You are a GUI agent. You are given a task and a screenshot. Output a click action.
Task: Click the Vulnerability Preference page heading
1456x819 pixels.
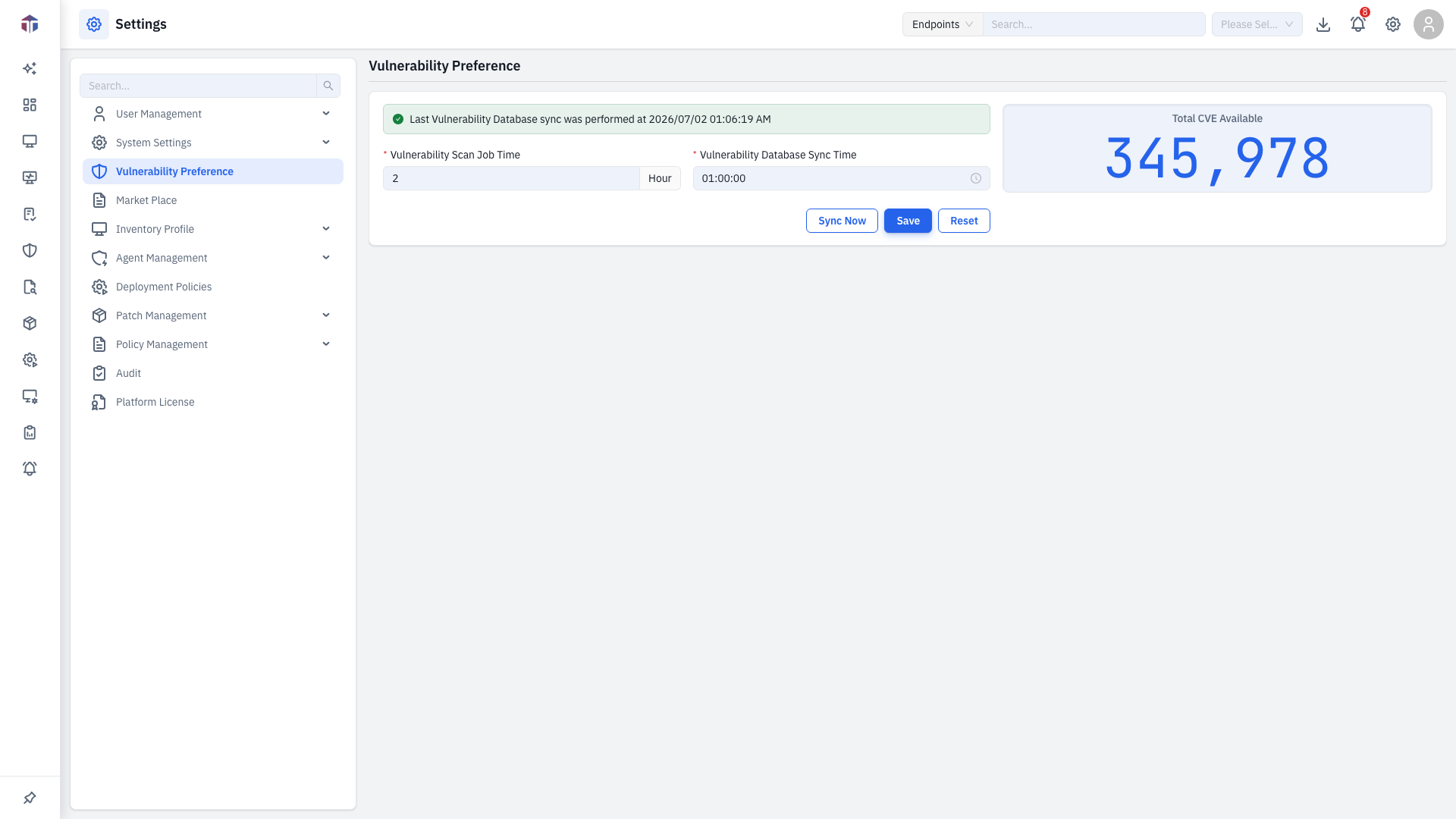point(444,66)
